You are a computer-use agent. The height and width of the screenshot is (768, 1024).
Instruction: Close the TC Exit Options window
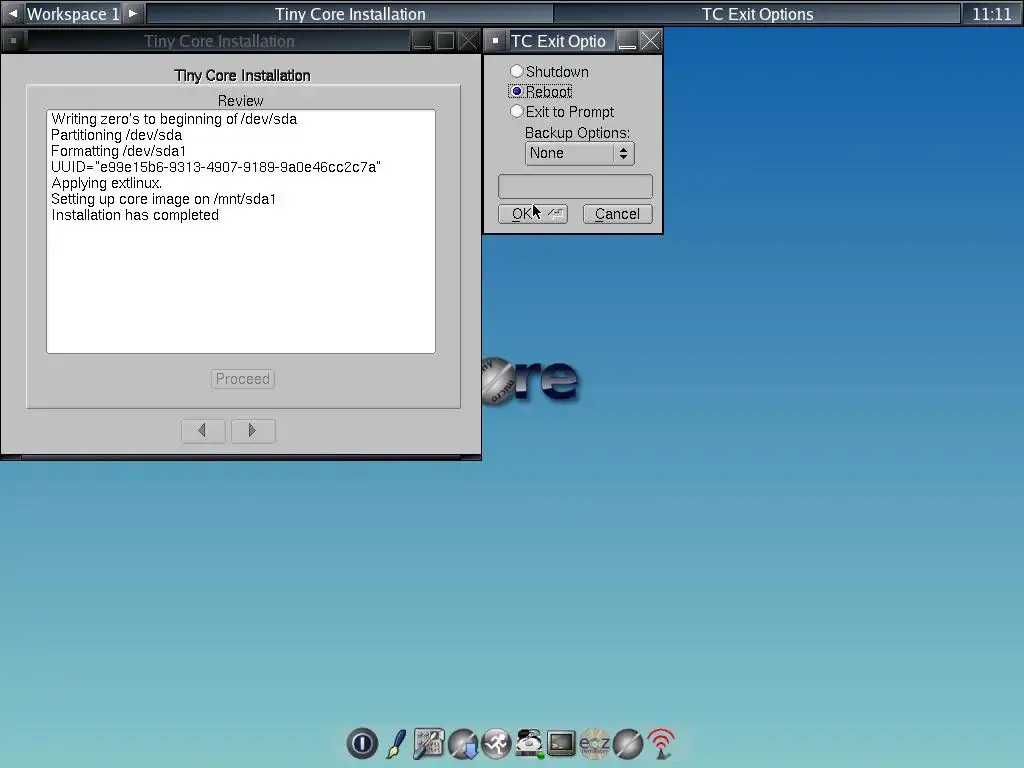(x=650, y=40)
